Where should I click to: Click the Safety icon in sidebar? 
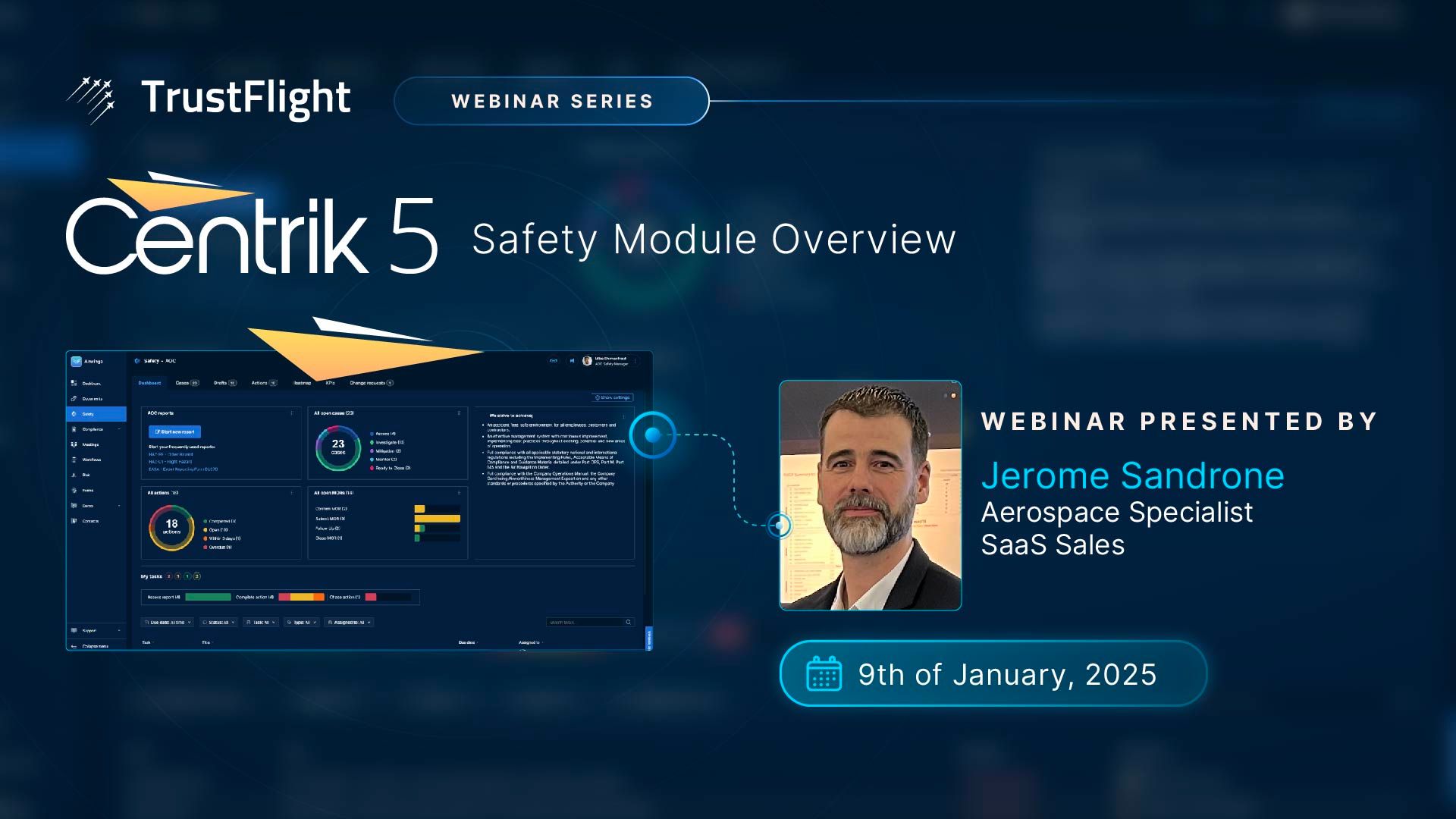coord(74,414)
